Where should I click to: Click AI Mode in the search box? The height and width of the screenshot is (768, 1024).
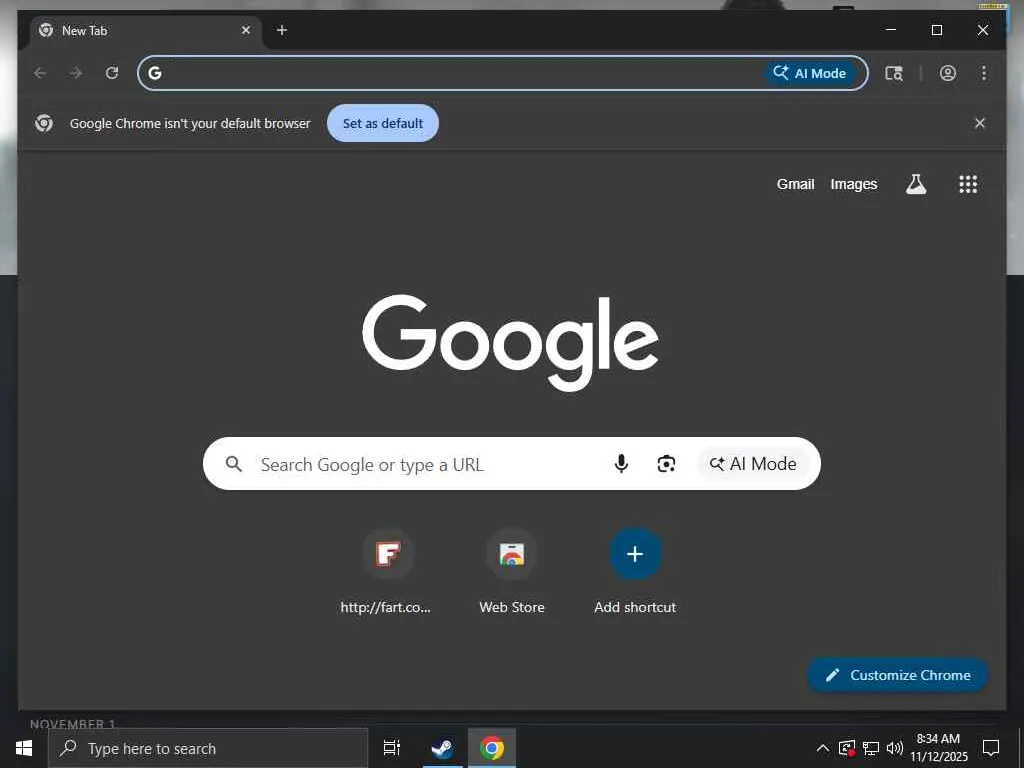[x=753, y=464]
